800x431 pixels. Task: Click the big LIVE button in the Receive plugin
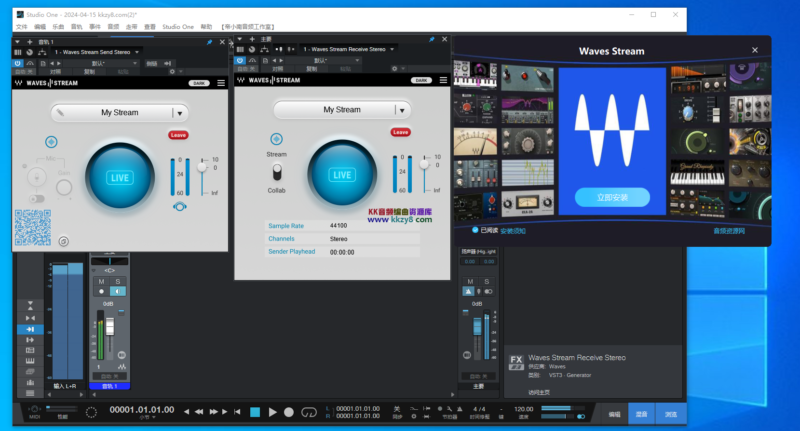342,174
